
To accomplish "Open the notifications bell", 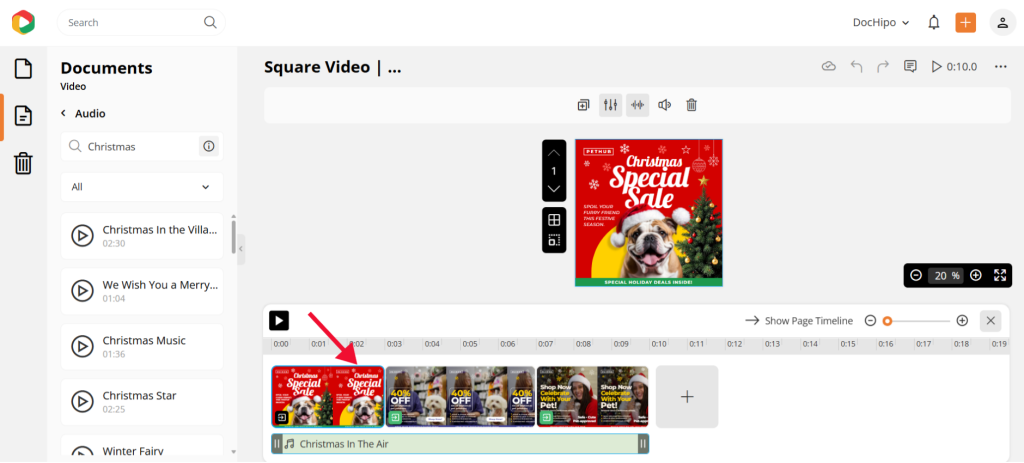I will coord(933,22).
